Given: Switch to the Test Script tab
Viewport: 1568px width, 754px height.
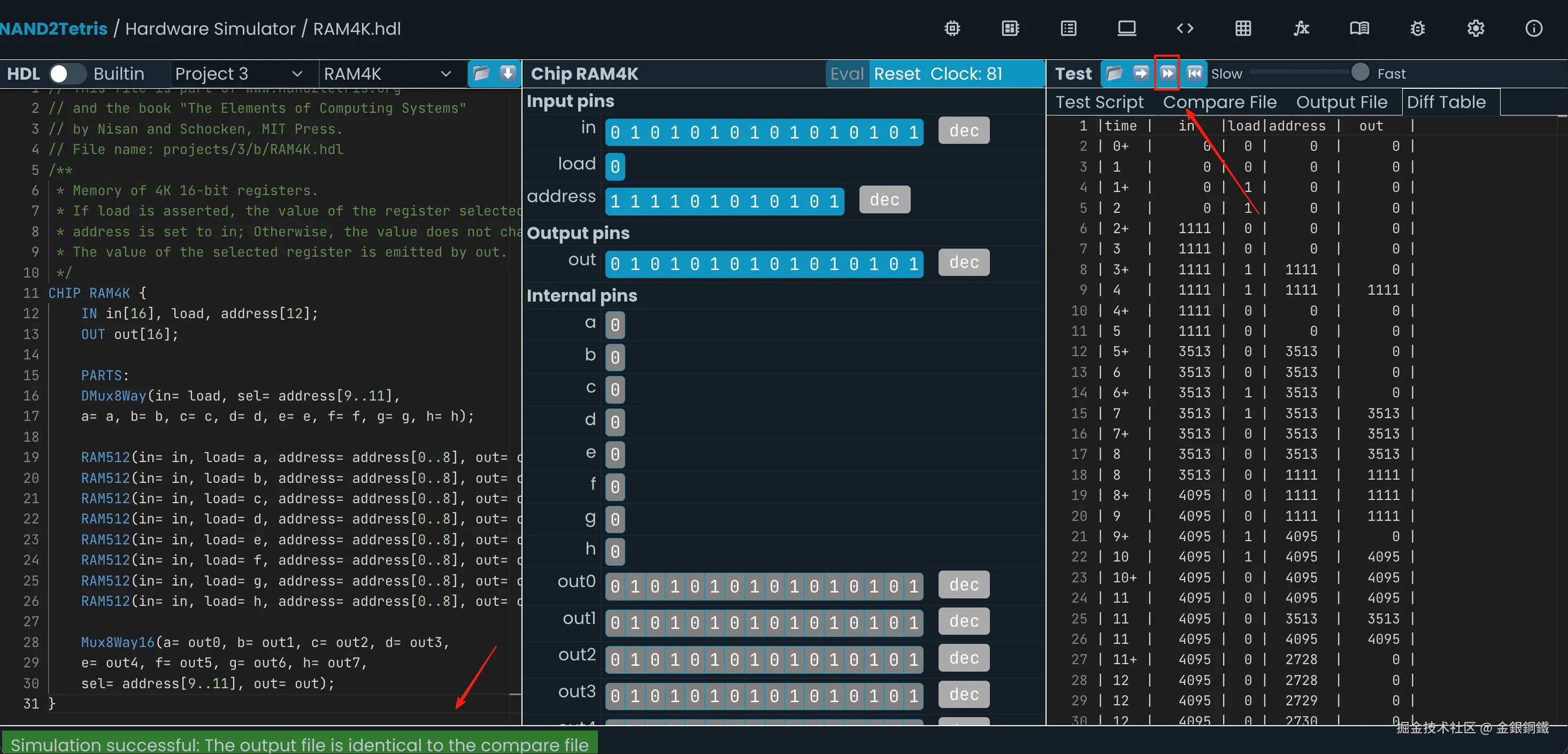Looking at the screenshot, I should [x=1100, y=102].
